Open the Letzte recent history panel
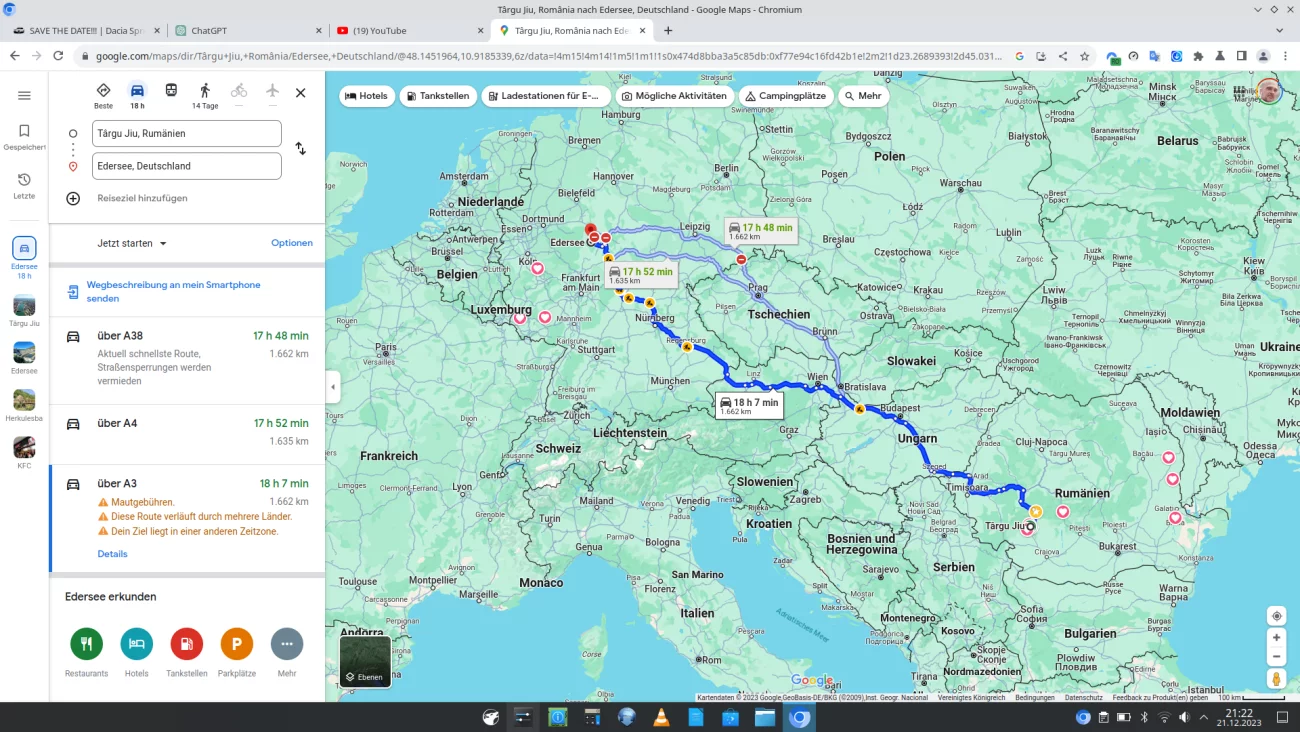Image resolution: width=1300 pixels, height=732 pixels. pos(24,186)
